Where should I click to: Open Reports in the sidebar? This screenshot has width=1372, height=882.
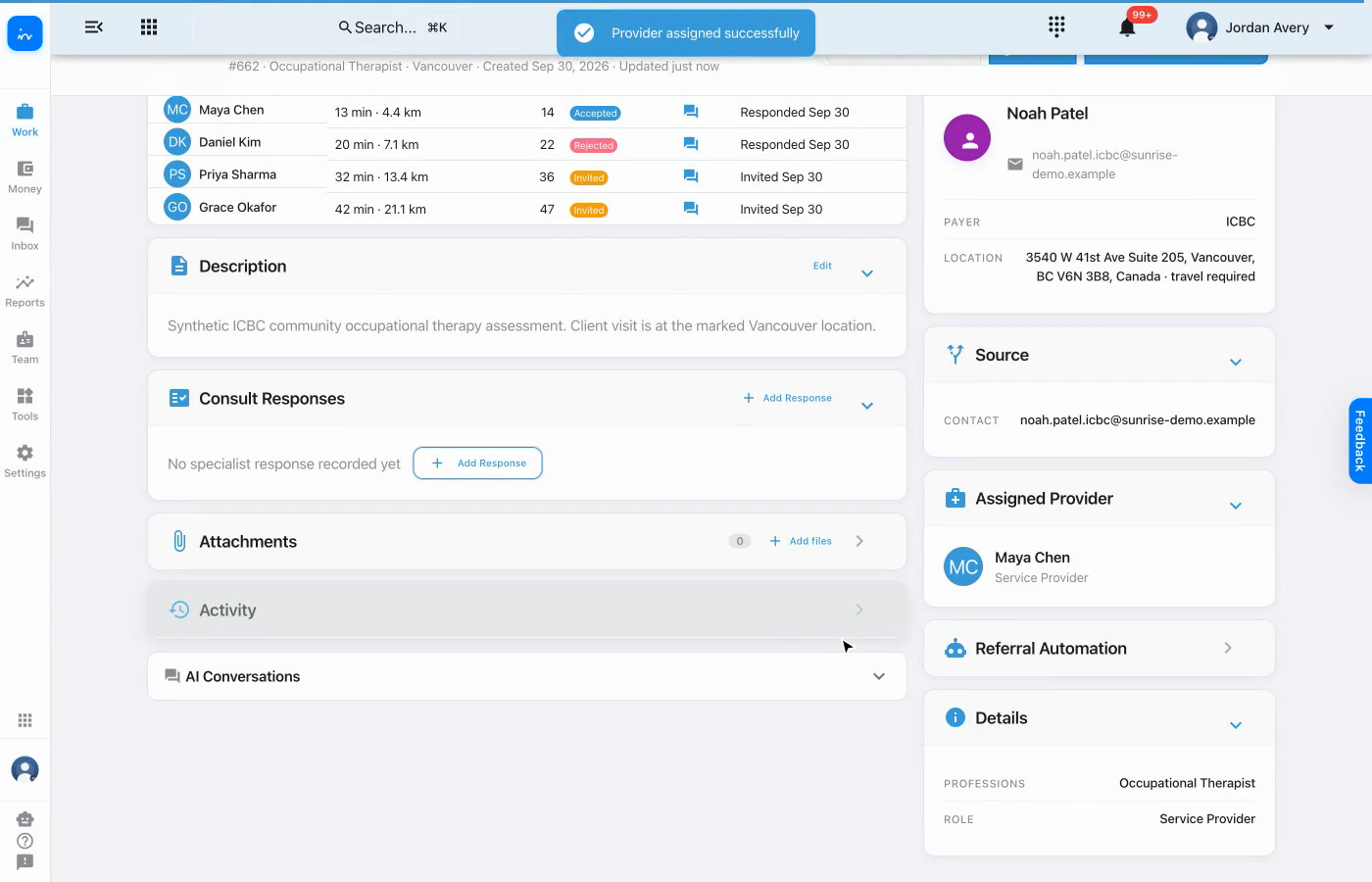(25, 291)
